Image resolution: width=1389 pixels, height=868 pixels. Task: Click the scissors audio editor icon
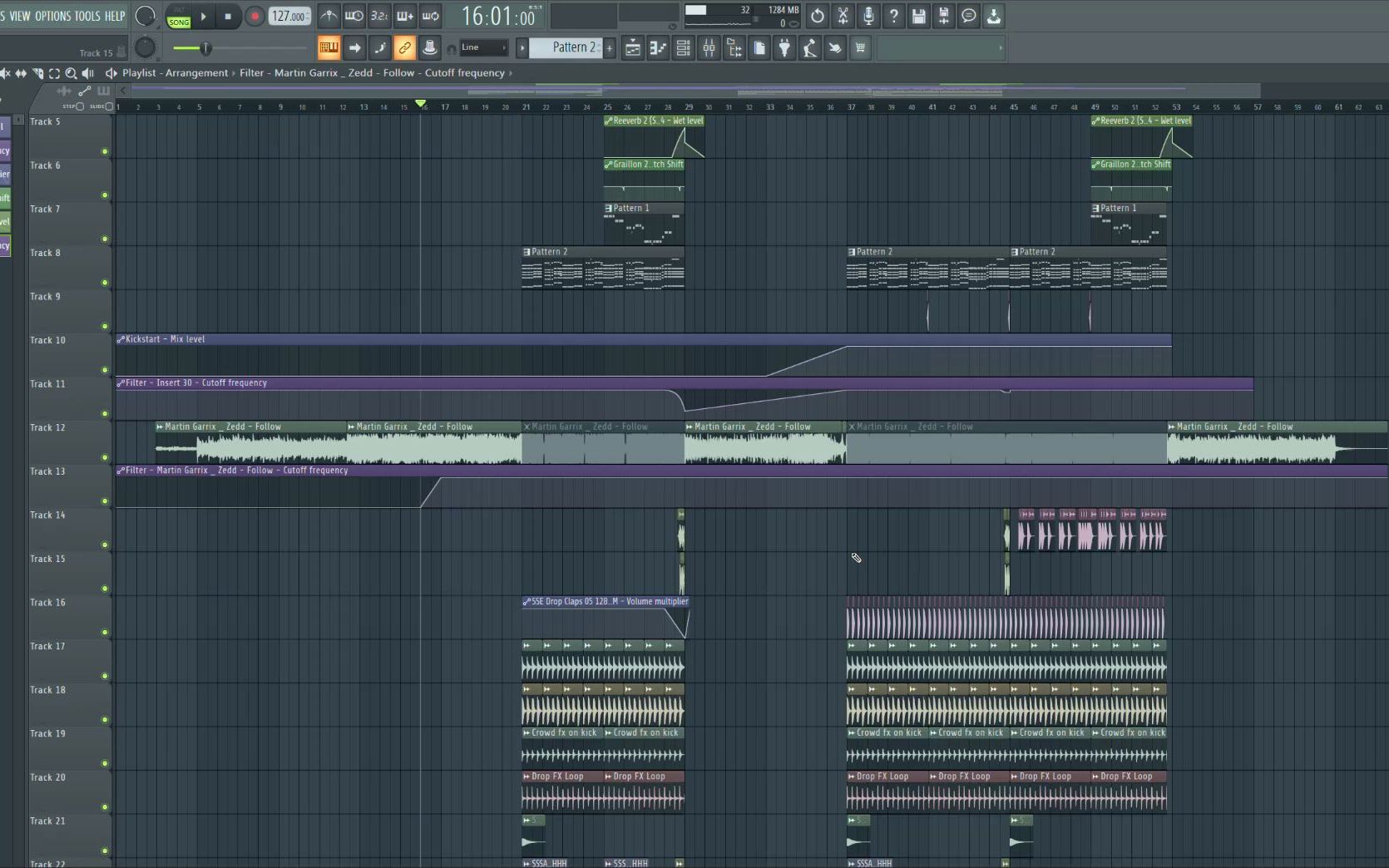[843, 16]
